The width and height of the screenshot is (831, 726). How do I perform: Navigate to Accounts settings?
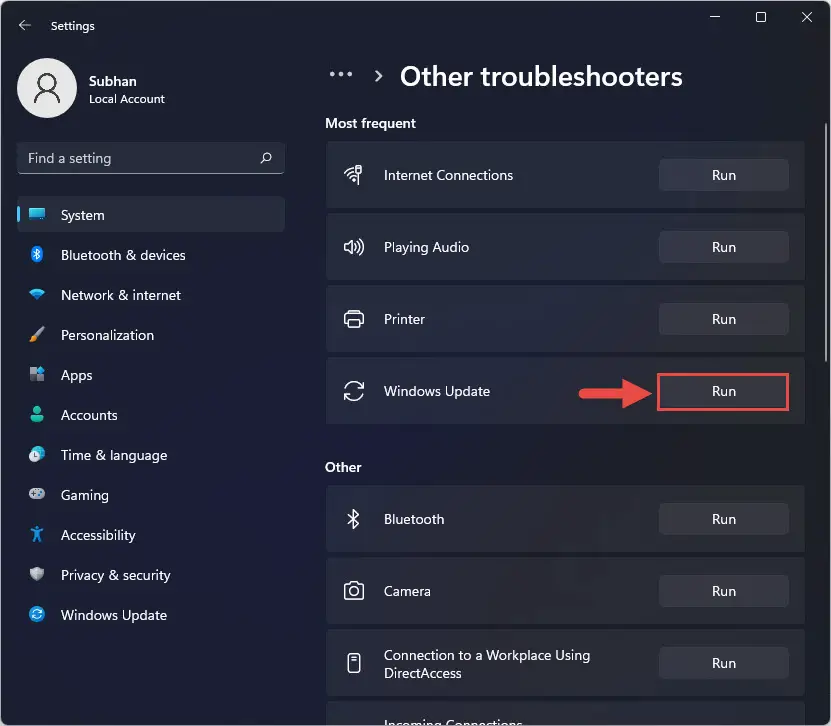tap(151, 415)
